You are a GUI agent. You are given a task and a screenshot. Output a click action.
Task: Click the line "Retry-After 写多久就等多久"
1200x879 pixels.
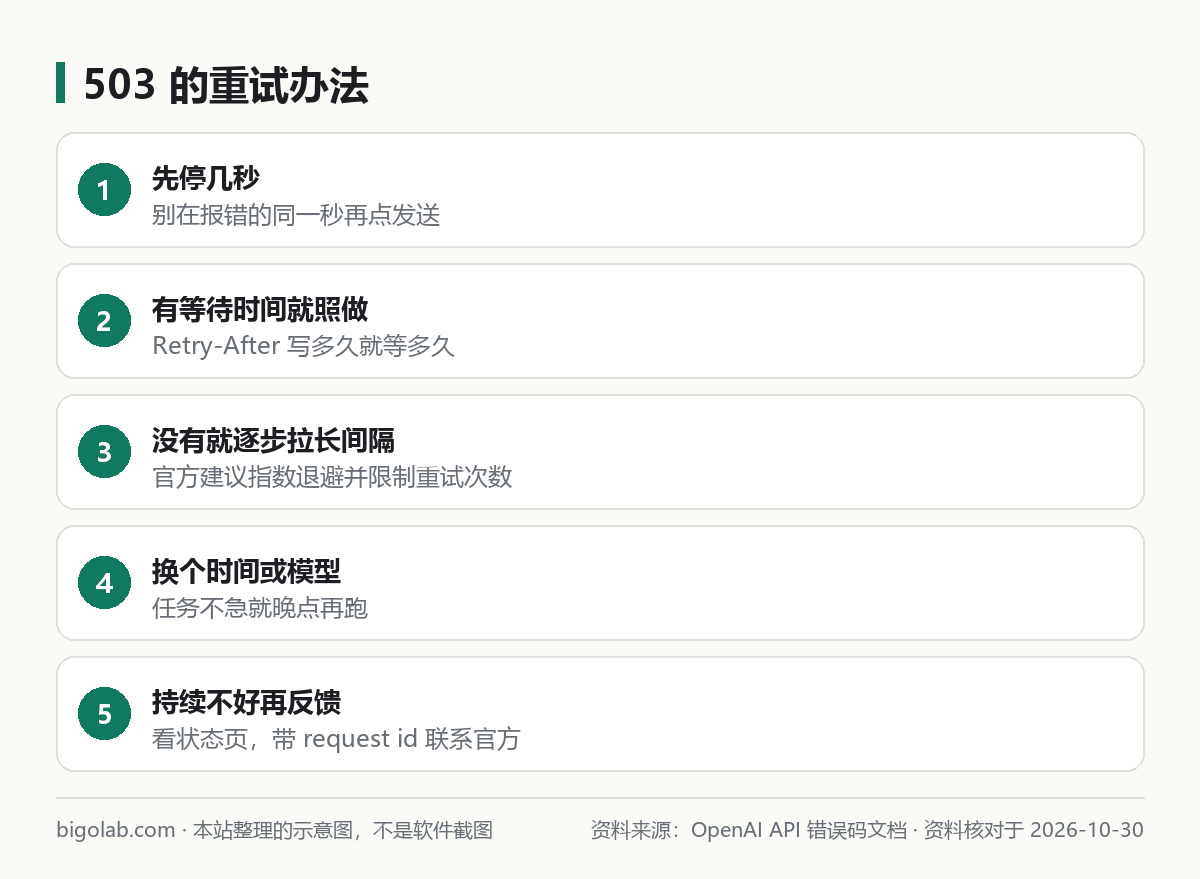[x=304, y=346]
